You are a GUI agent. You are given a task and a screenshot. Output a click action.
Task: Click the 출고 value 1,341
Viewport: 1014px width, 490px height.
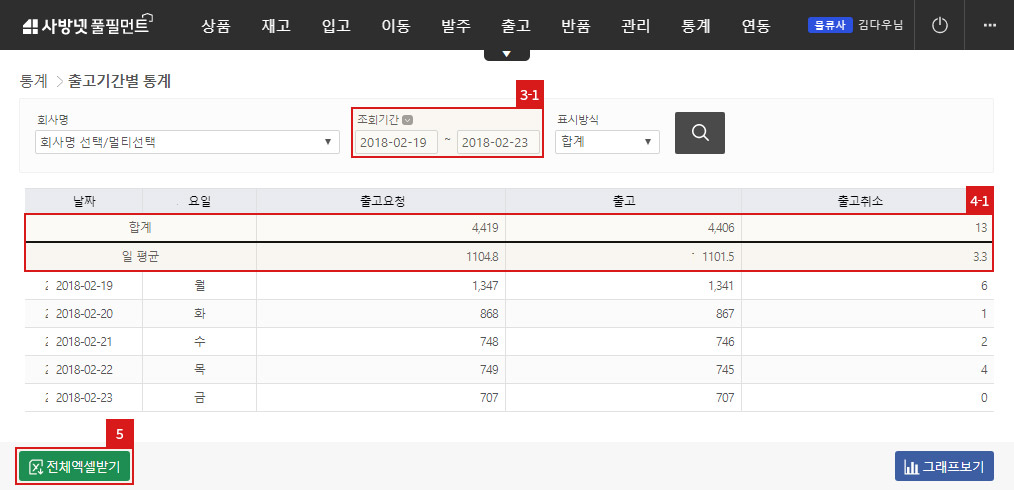pyautogui.click(x=721, y=285)
